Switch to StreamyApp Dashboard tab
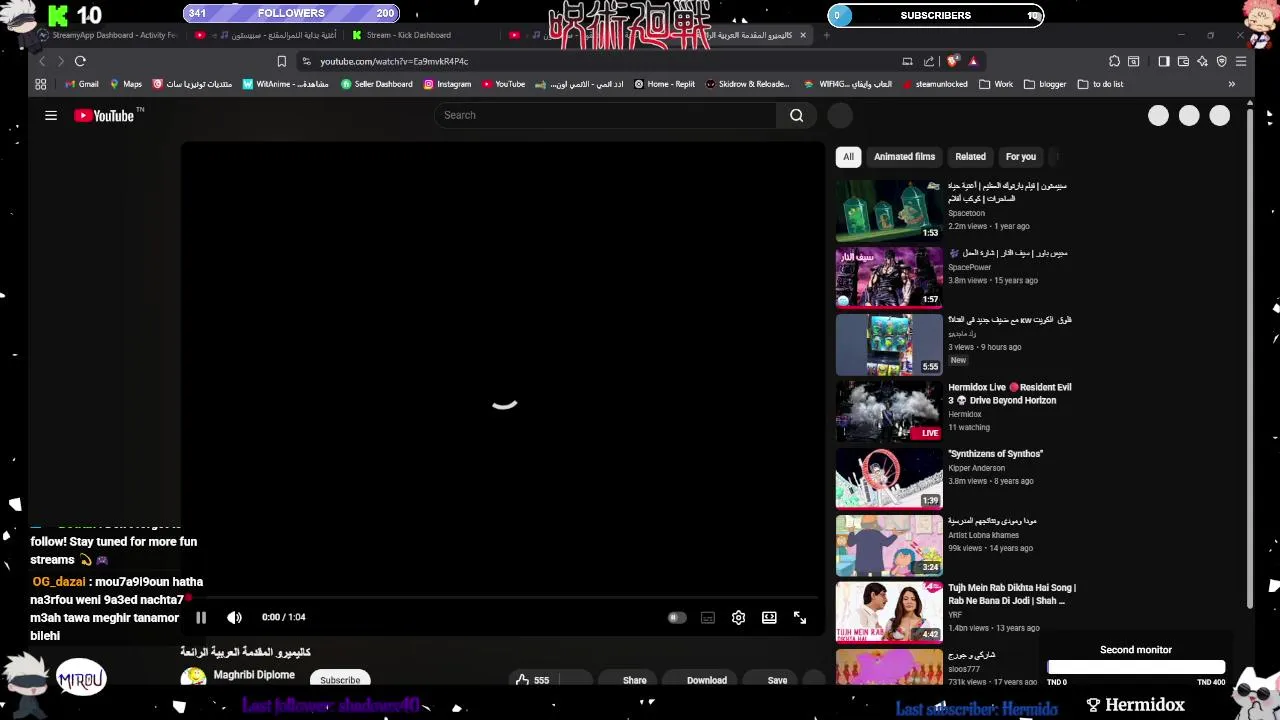1280x720 pixels. (108, 35)
